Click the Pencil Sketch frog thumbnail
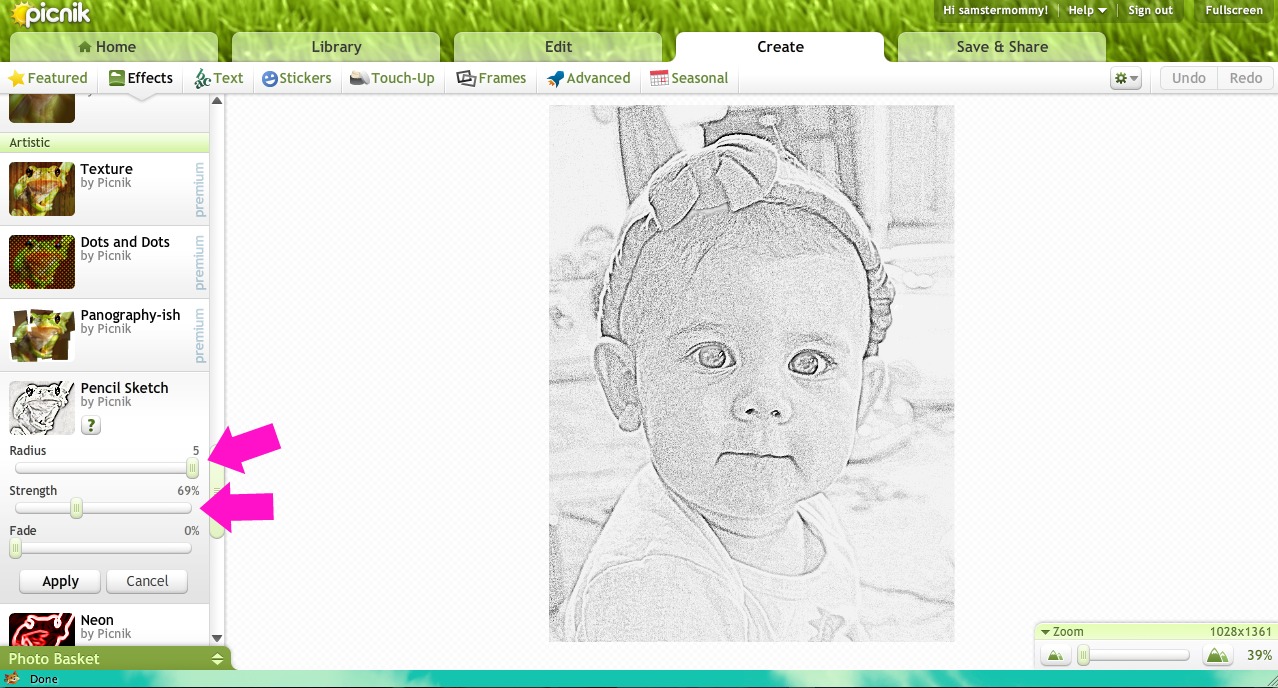This screenshot has height=688, width=1278. (42, 407)
